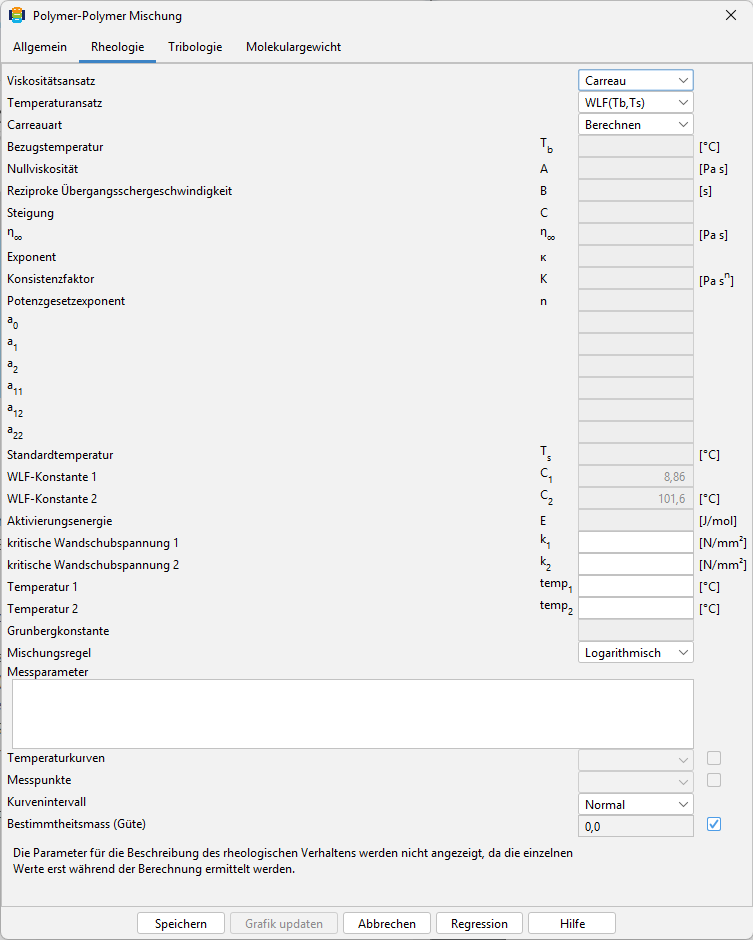This screenshot has width=753, height=940.
Task: Open the Temperaturansatz WLF(Tb,Ts) dropdown
Action: pyautogui.click(x=635, y=103)
